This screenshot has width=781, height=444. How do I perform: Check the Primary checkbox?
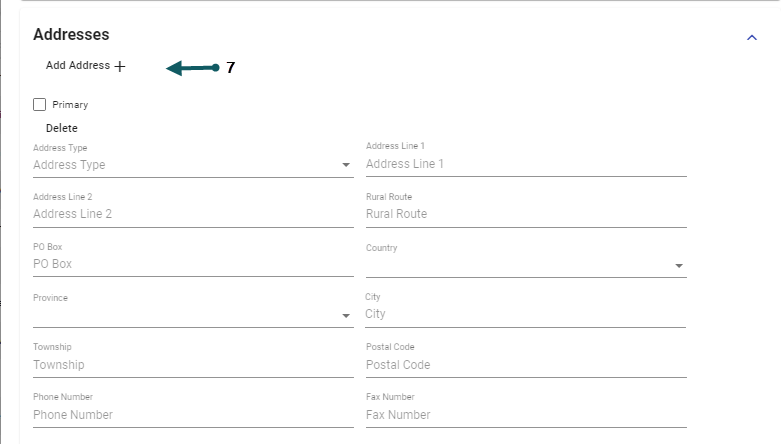pyautogui.click(x=40, y=104)
